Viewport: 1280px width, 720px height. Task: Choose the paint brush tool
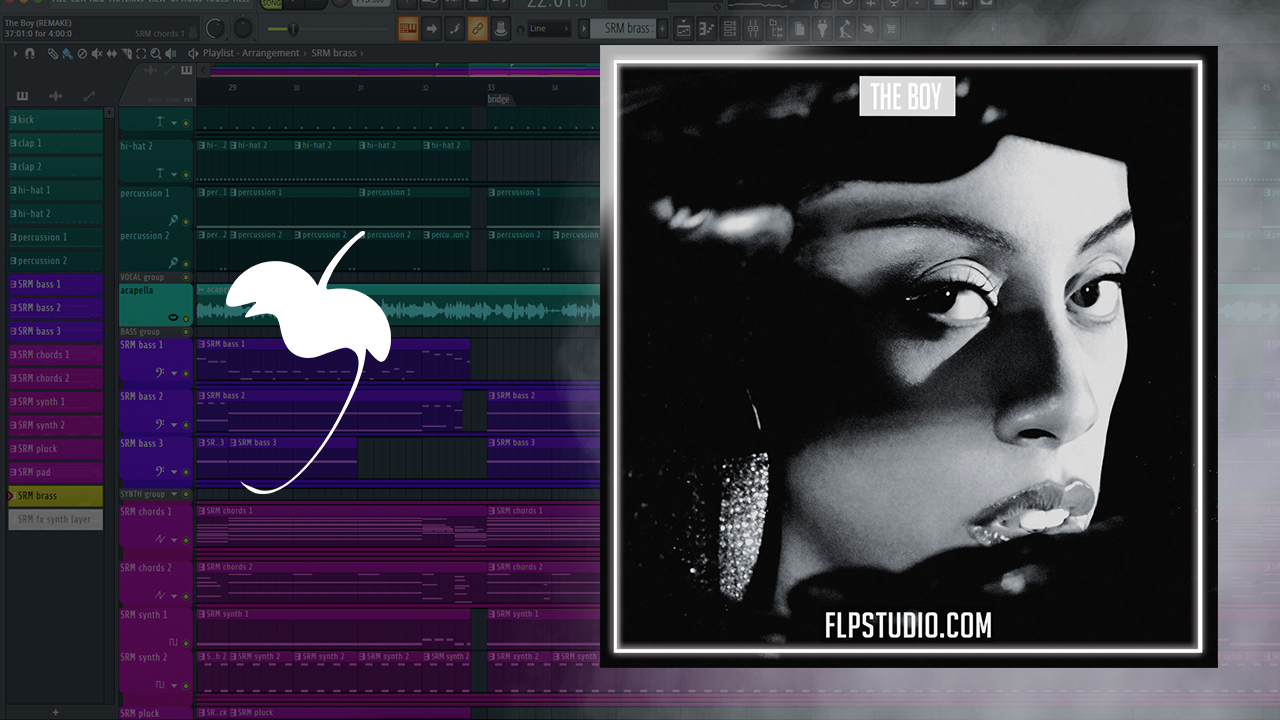click(x=66, y=53)
